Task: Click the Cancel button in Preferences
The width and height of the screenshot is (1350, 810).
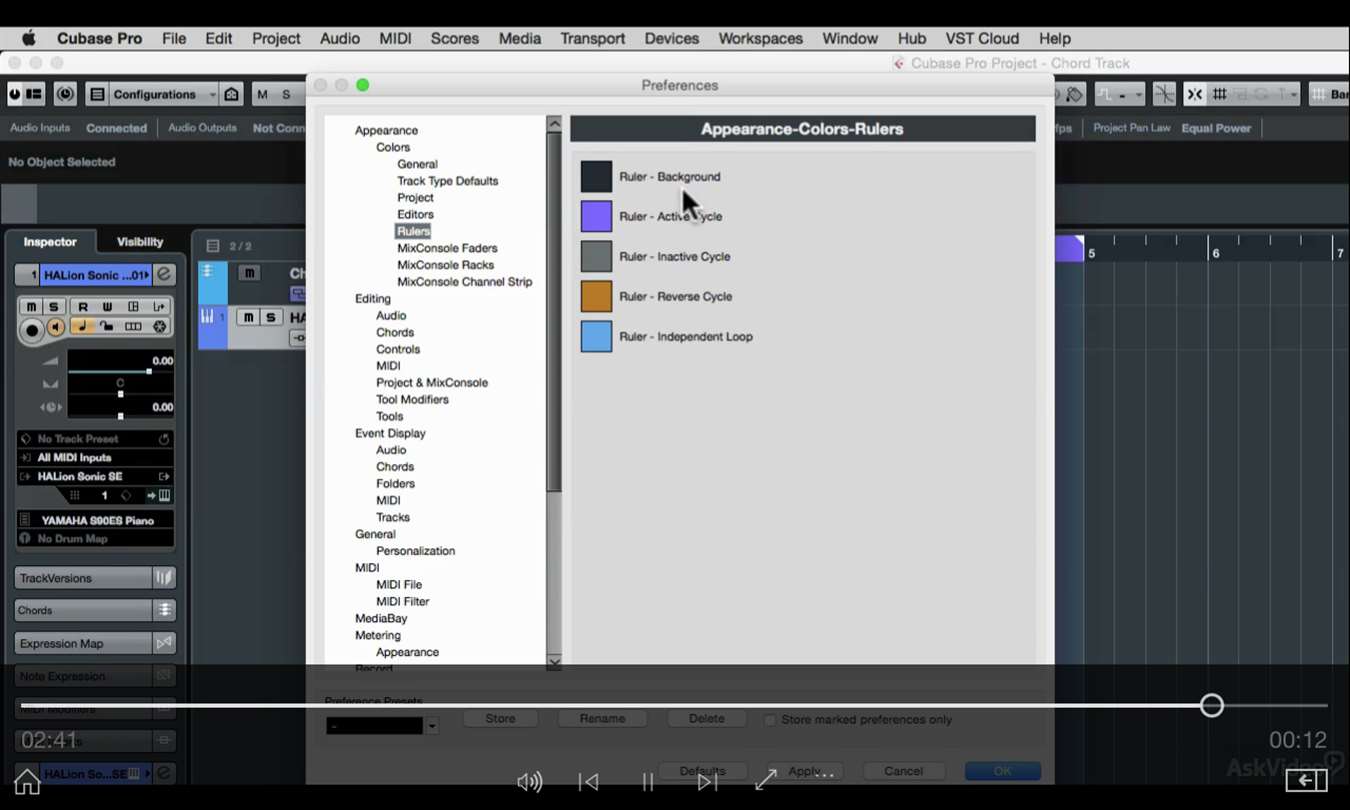Action: click(x=903, y=771)
